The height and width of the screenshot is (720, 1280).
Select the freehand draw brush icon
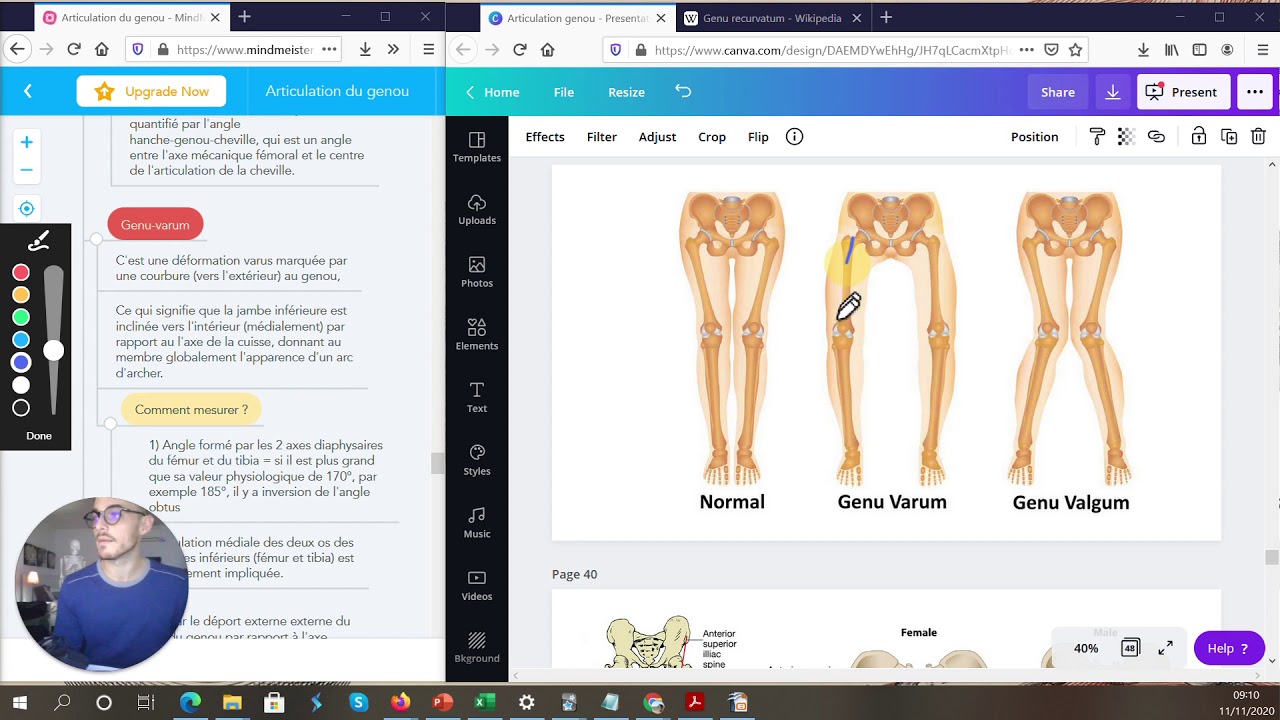38,241
